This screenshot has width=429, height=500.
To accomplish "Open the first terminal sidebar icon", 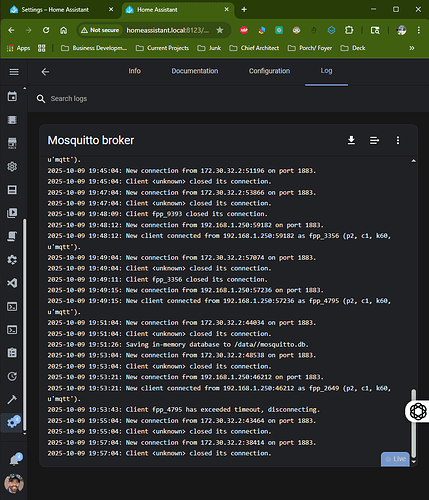I will tap(12, 306).
